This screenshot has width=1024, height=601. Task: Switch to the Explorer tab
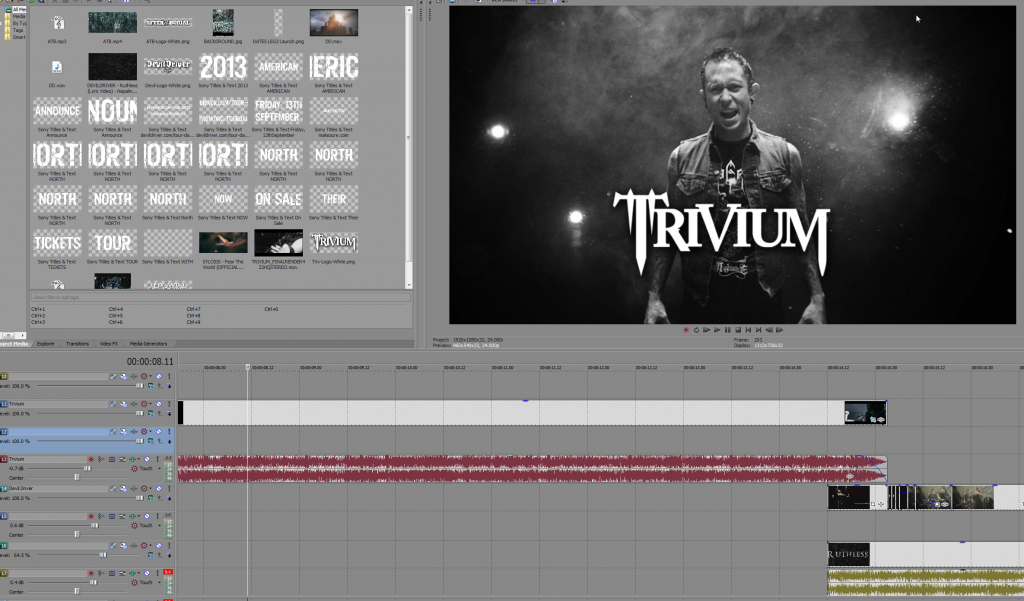46,344
